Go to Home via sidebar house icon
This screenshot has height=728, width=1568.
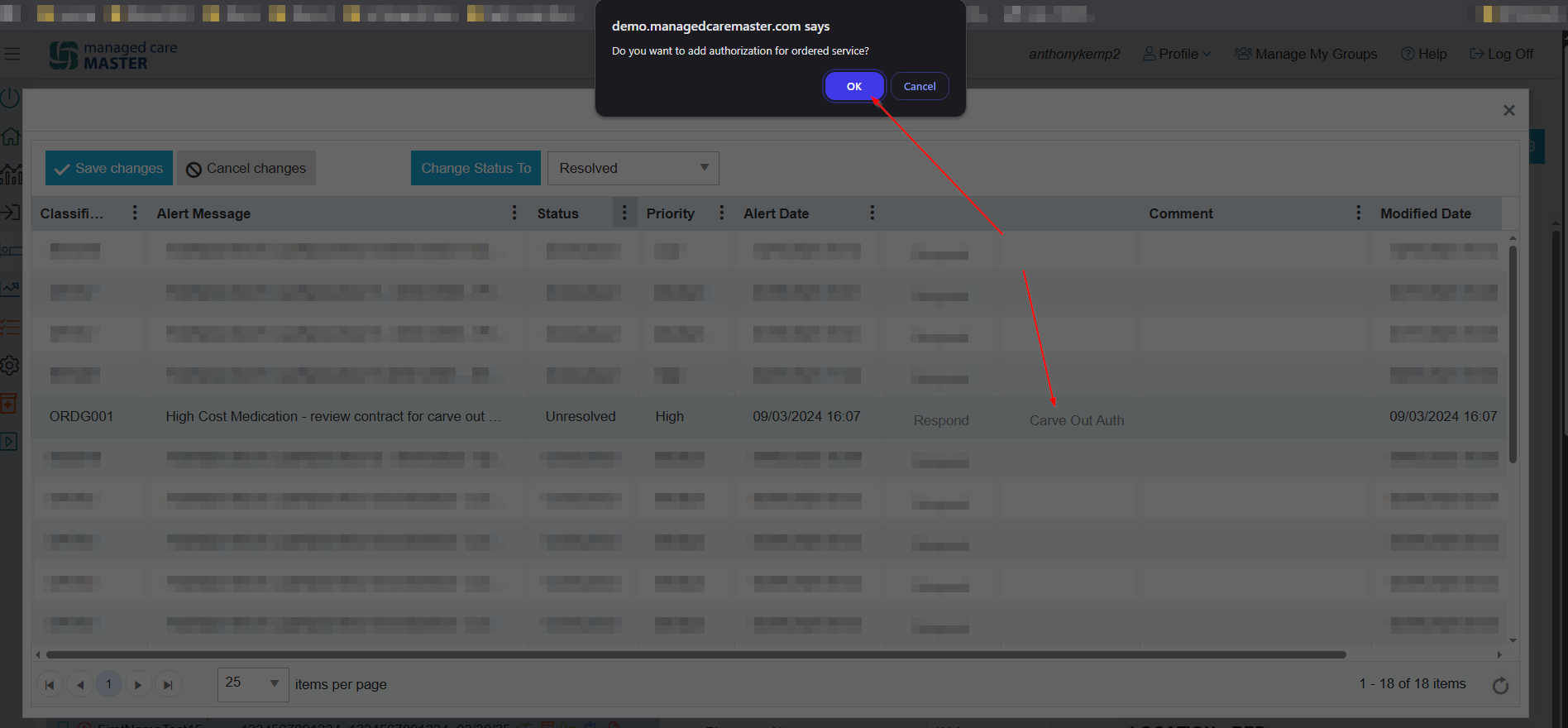[x=10, y=136]
